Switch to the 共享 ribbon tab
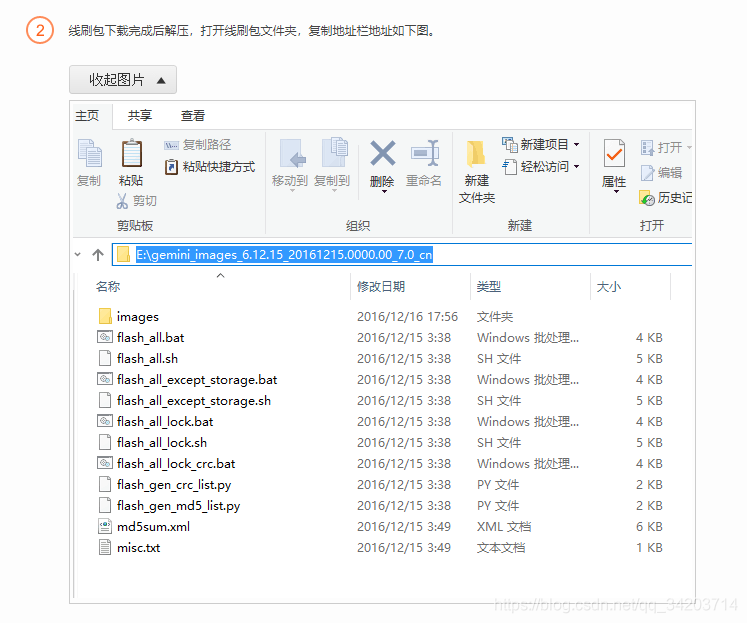Screen dimensions: 747x623 [140, 116]
